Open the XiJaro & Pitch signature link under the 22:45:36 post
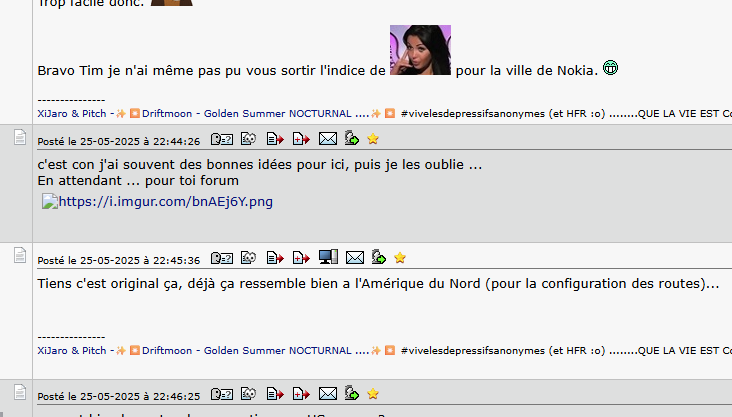Viewport: 732px width, 417px height. coord(72,351)
